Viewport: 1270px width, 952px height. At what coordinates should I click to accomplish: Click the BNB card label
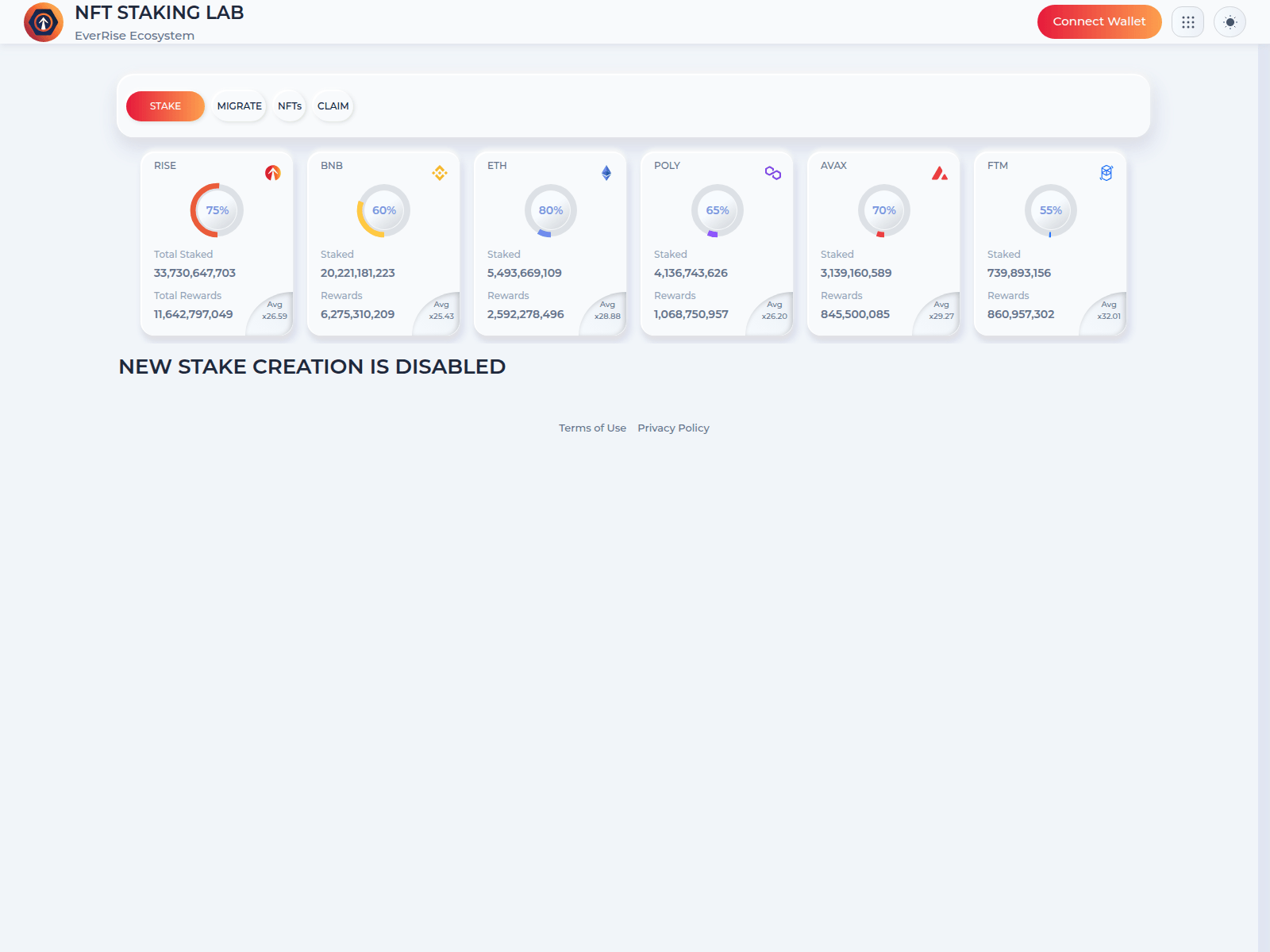[332, 166]
